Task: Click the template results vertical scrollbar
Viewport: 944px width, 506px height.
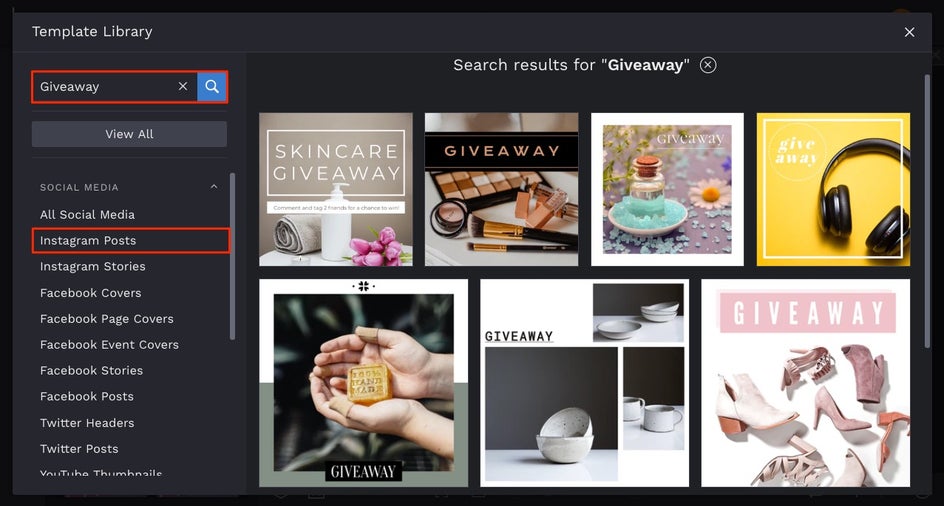Action: (927, 211)
